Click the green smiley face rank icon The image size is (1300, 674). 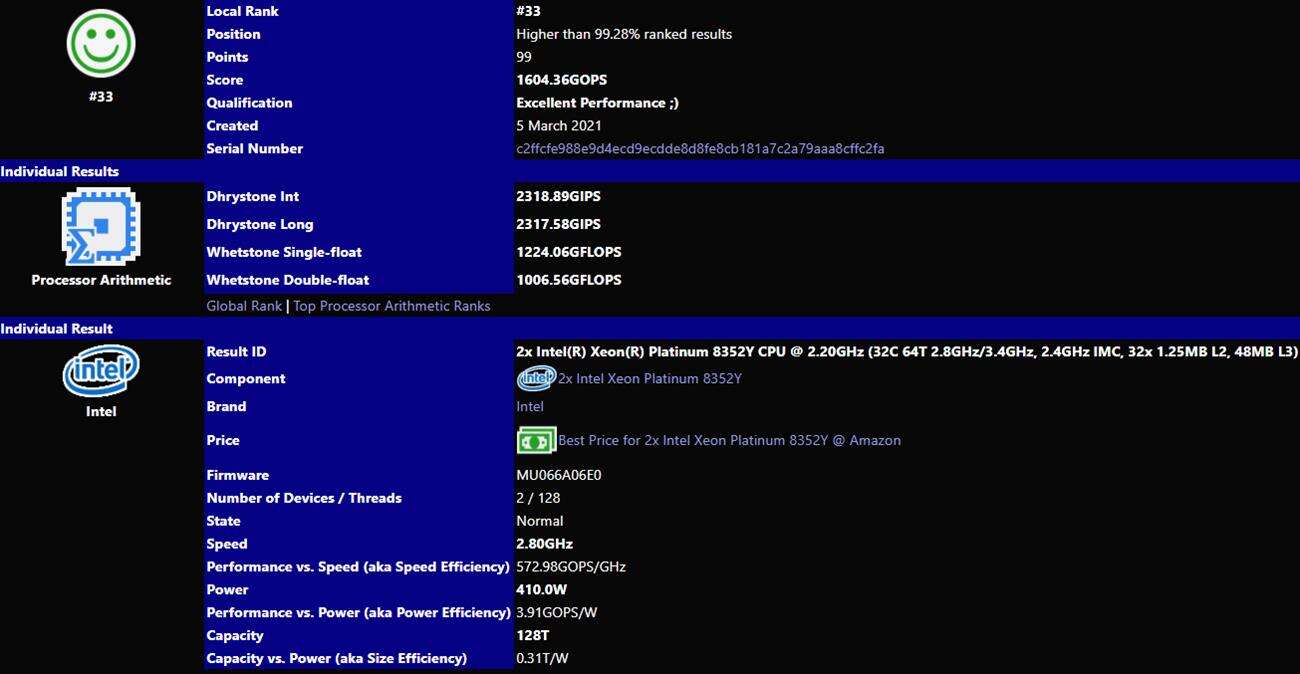click(101, 43)
